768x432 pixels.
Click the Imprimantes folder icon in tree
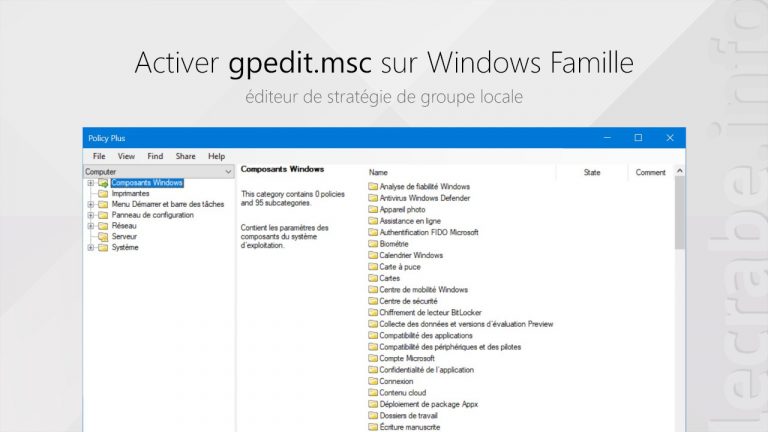pyautogui.click(x=103, y=194)
